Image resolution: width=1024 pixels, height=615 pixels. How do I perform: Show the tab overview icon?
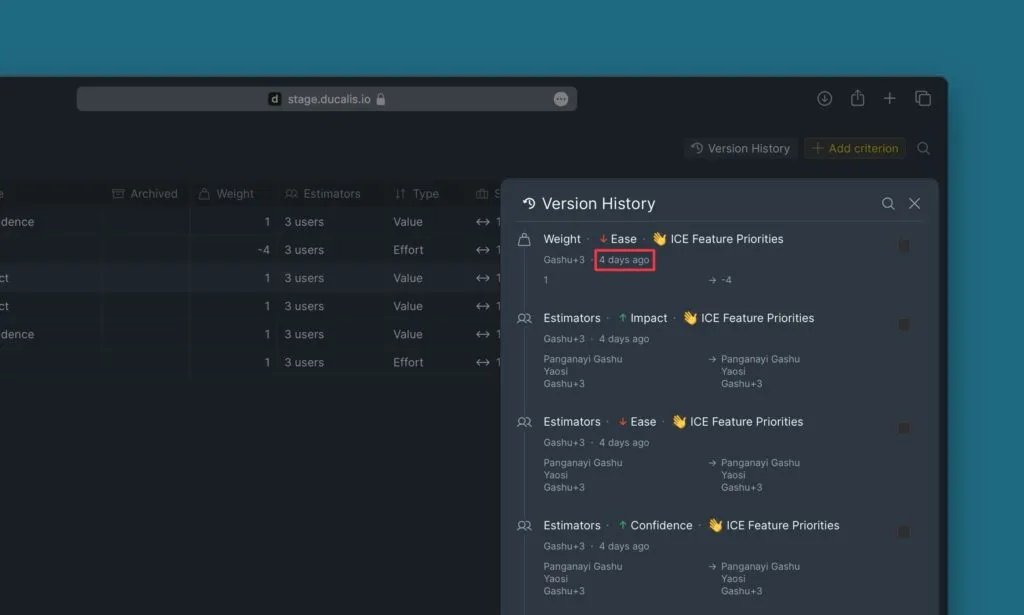tap(923, 98)
